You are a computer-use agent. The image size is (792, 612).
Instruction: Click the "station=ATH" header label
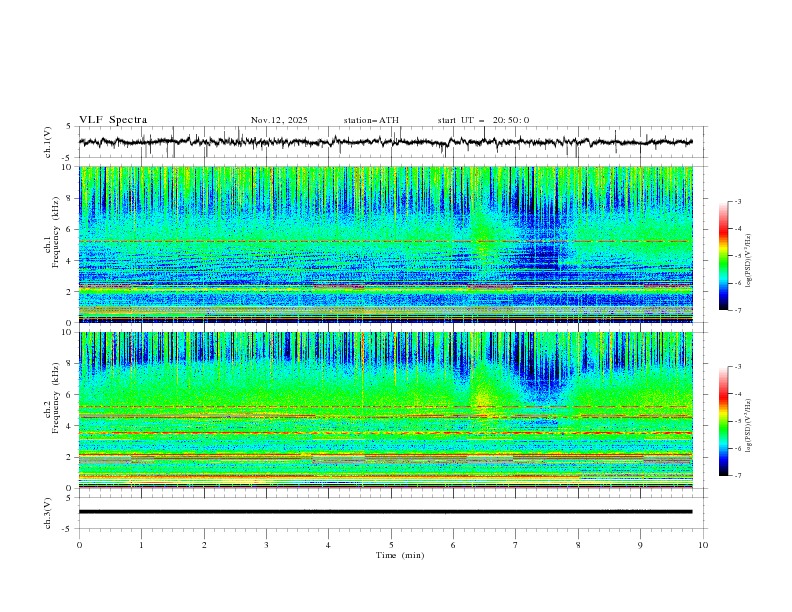click(x=371, y=120)
